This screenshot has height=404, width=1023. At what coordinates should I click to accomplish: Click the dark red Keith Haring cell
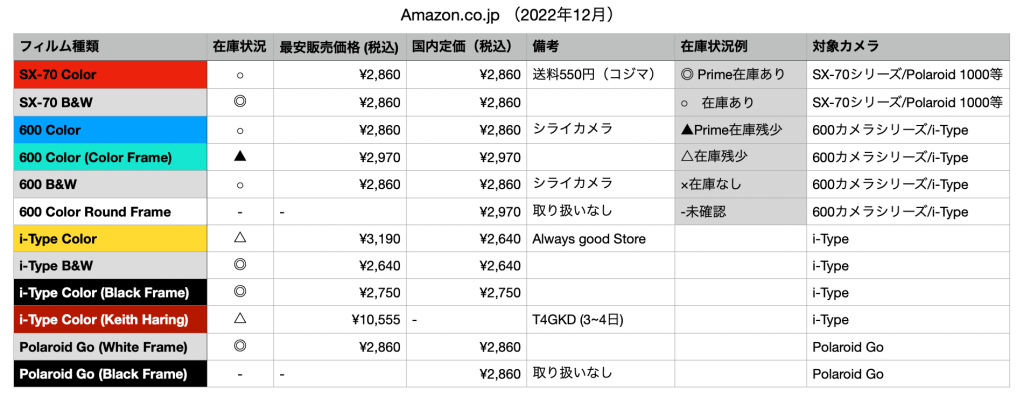tap(110, 320)
